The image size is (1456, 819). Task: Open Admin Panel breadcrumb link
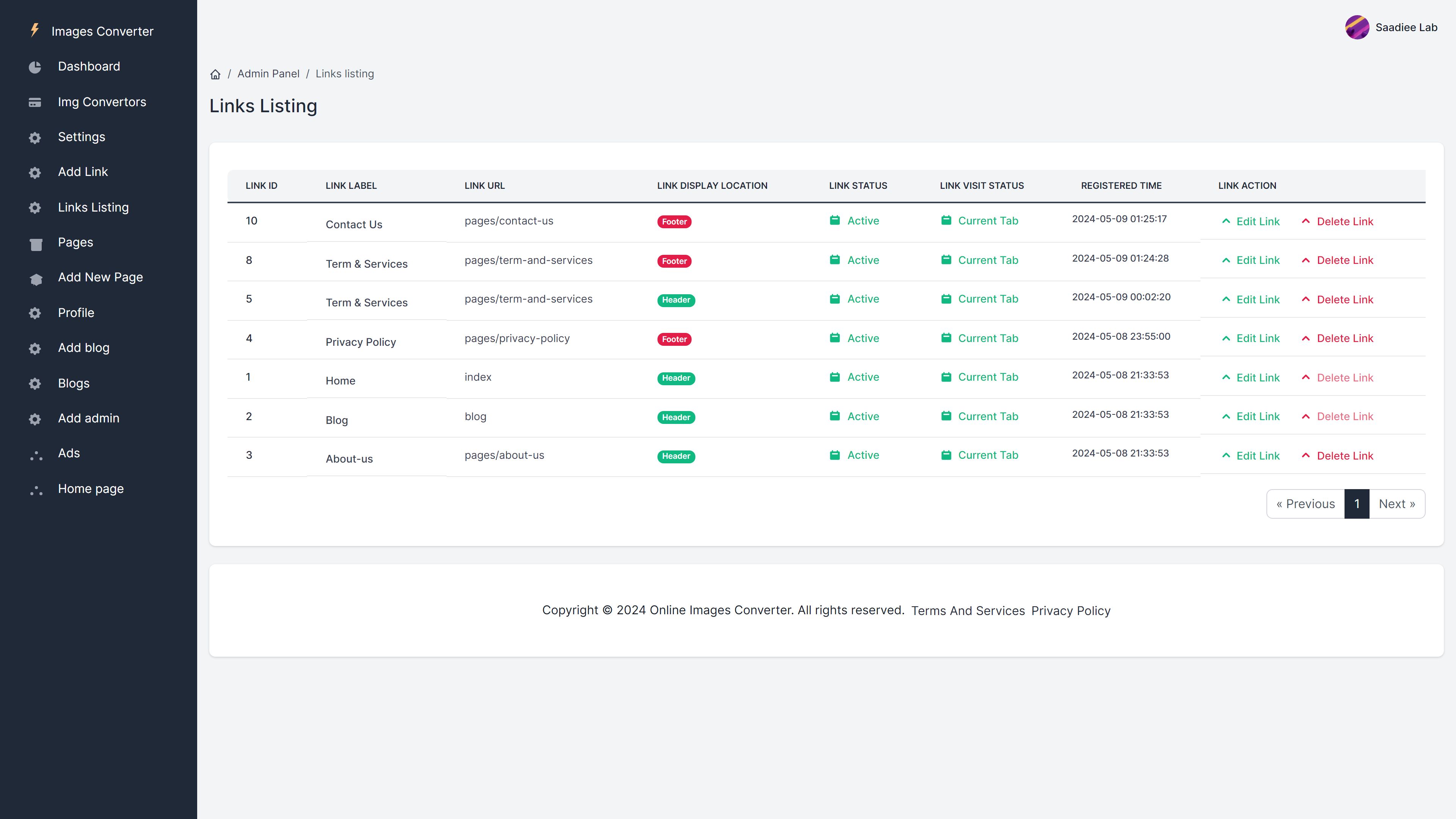click(x=268, y=74)
